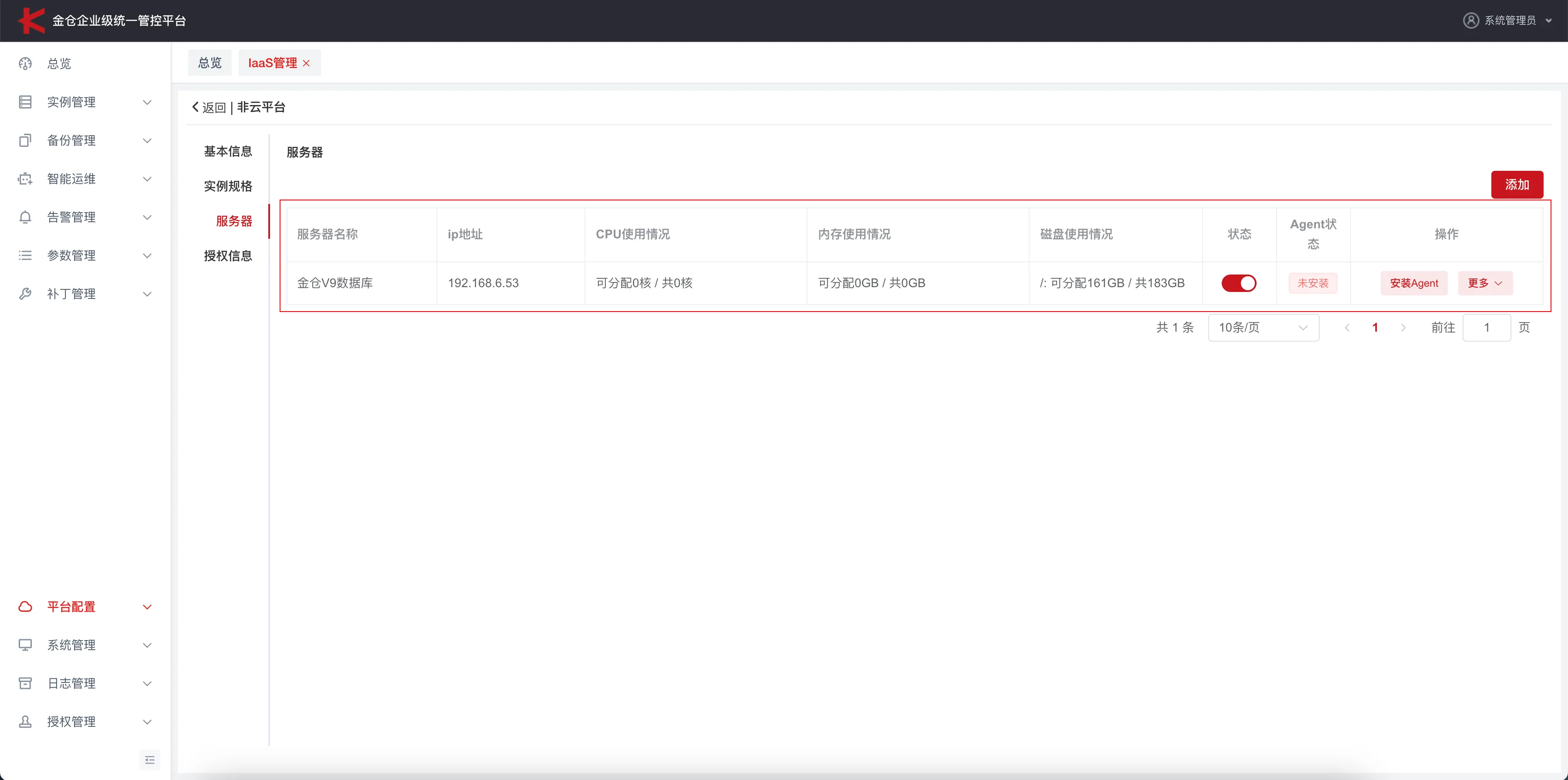
Task: Collapse the sidebar with bottom fold icon
Action: click(150, 760)
